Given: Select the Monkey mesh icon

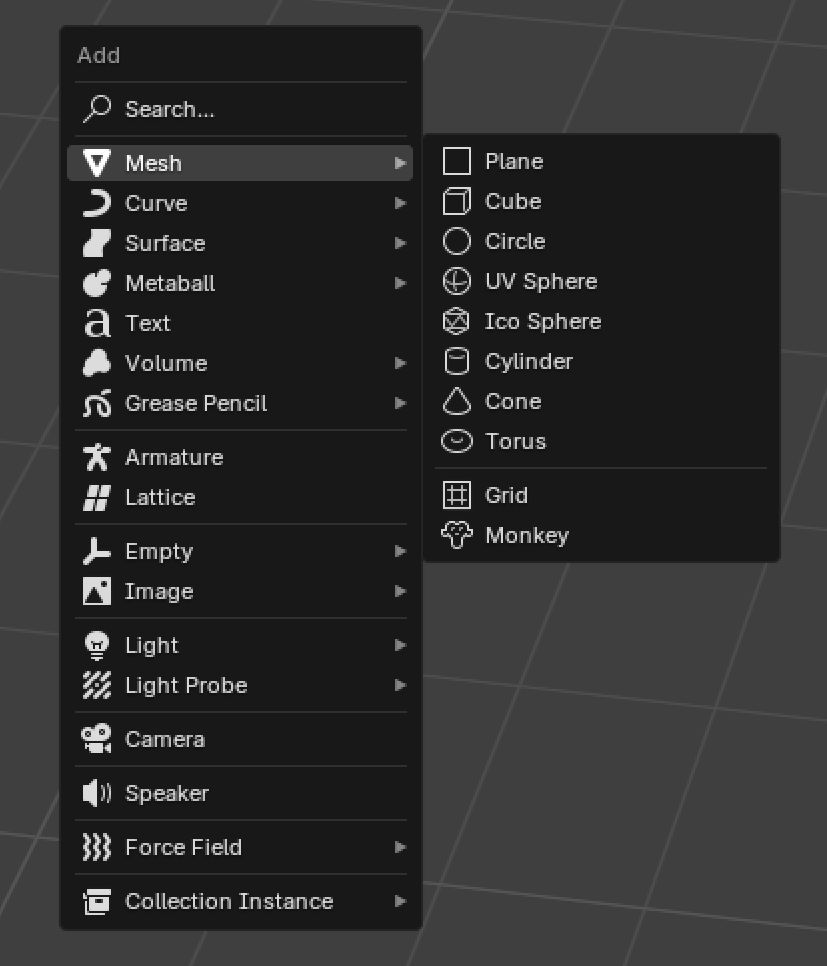Looking at the screenshot, I should pyautogui.click(x=456, y=536).
